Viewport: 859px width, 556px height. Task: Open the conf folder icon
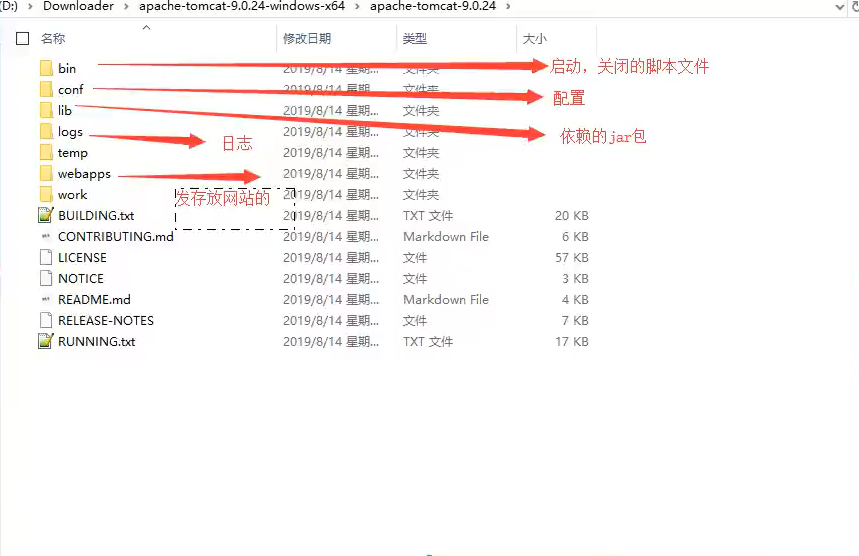point(46,89)
